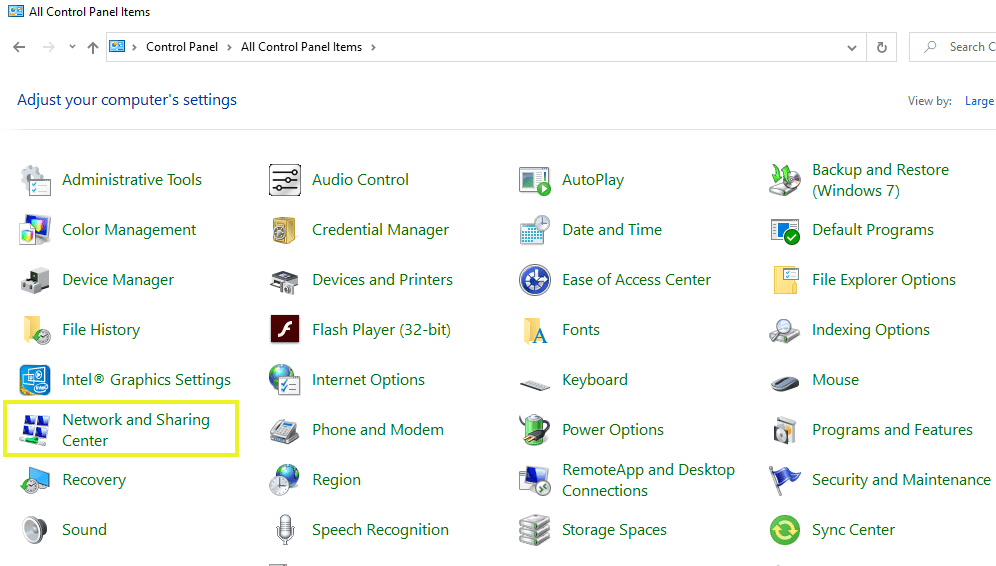The height and width of the screenshot is (566, 996).
Task: Click the Keyboard icon
Action: [x=534, y=384]
